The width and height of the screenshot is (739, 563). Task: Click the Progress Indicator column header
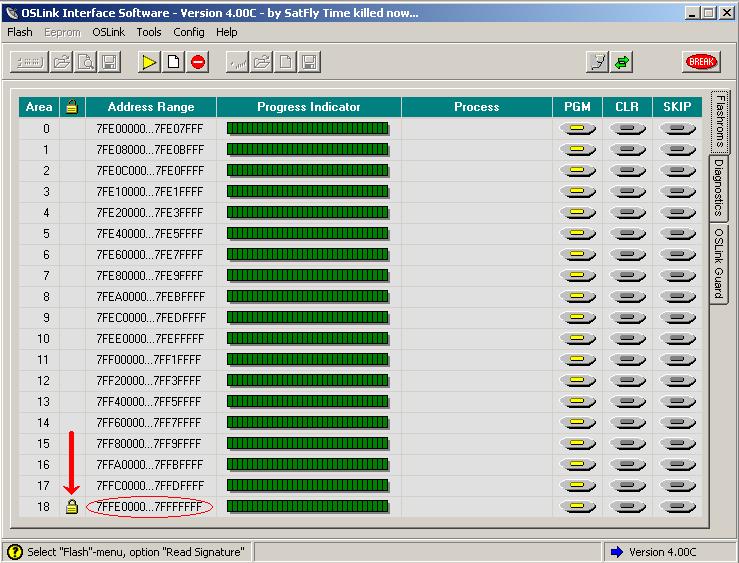pyautogui.click(x=309, y=107)
